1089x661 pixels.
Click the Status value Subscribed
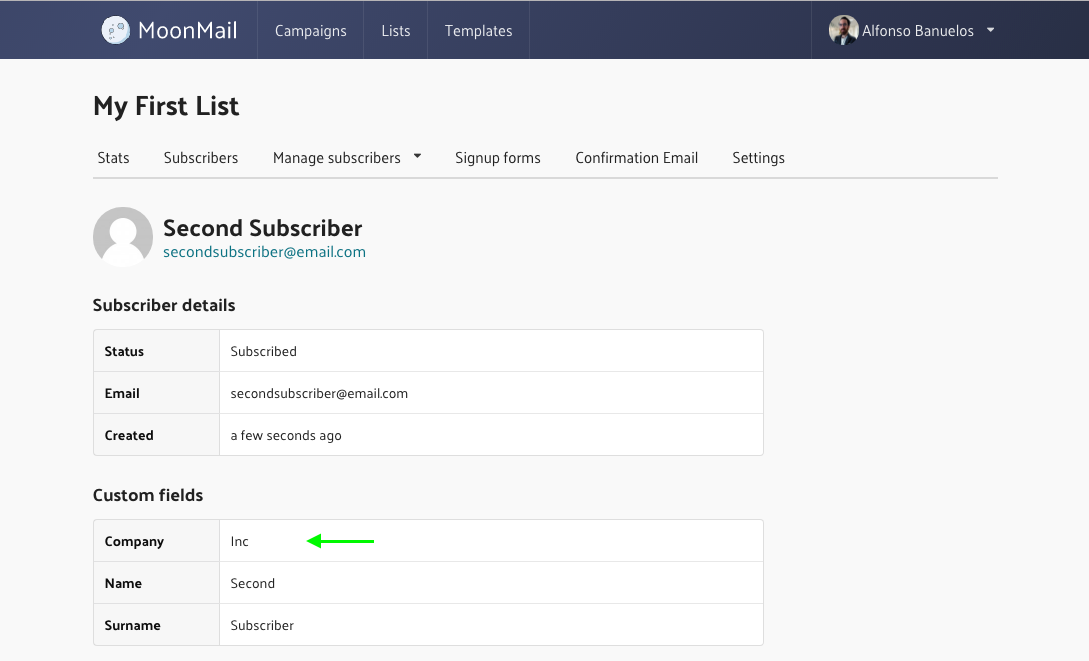263,351
